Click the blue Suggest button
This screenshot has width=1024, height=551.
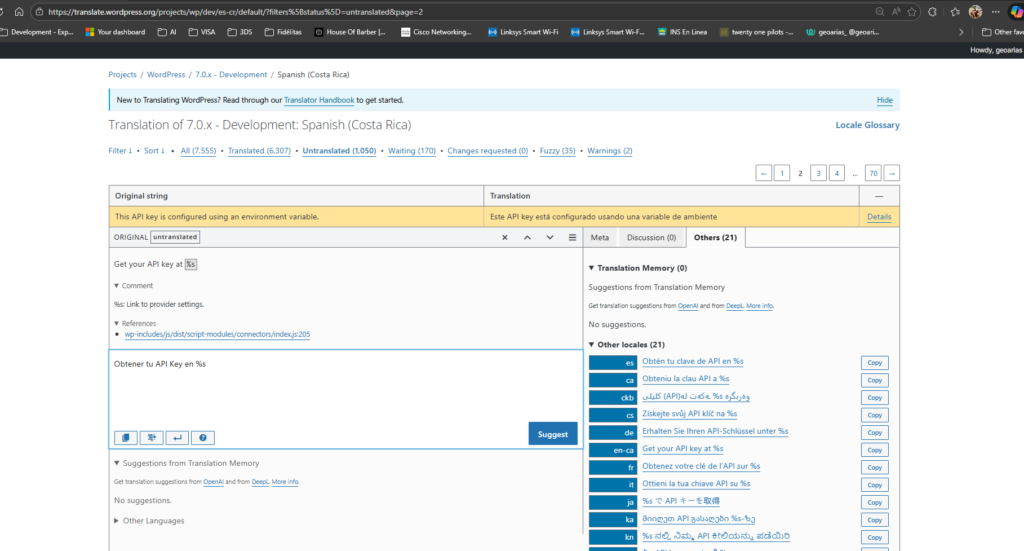(552, 434)
